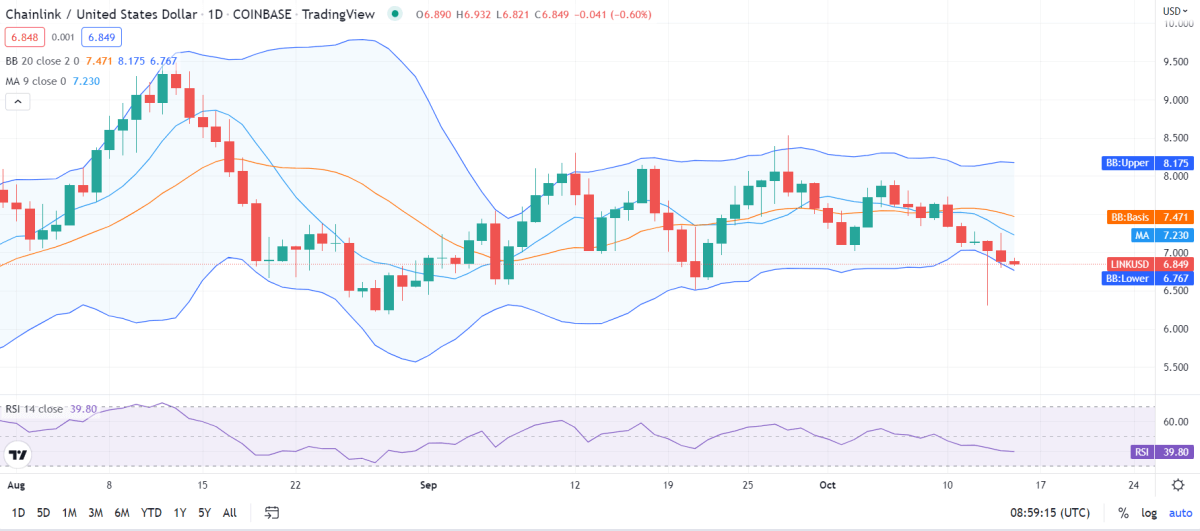1200x531 pixels.
Task: Click the 5.500 price axis value
Action: [x=1175, y=367]
